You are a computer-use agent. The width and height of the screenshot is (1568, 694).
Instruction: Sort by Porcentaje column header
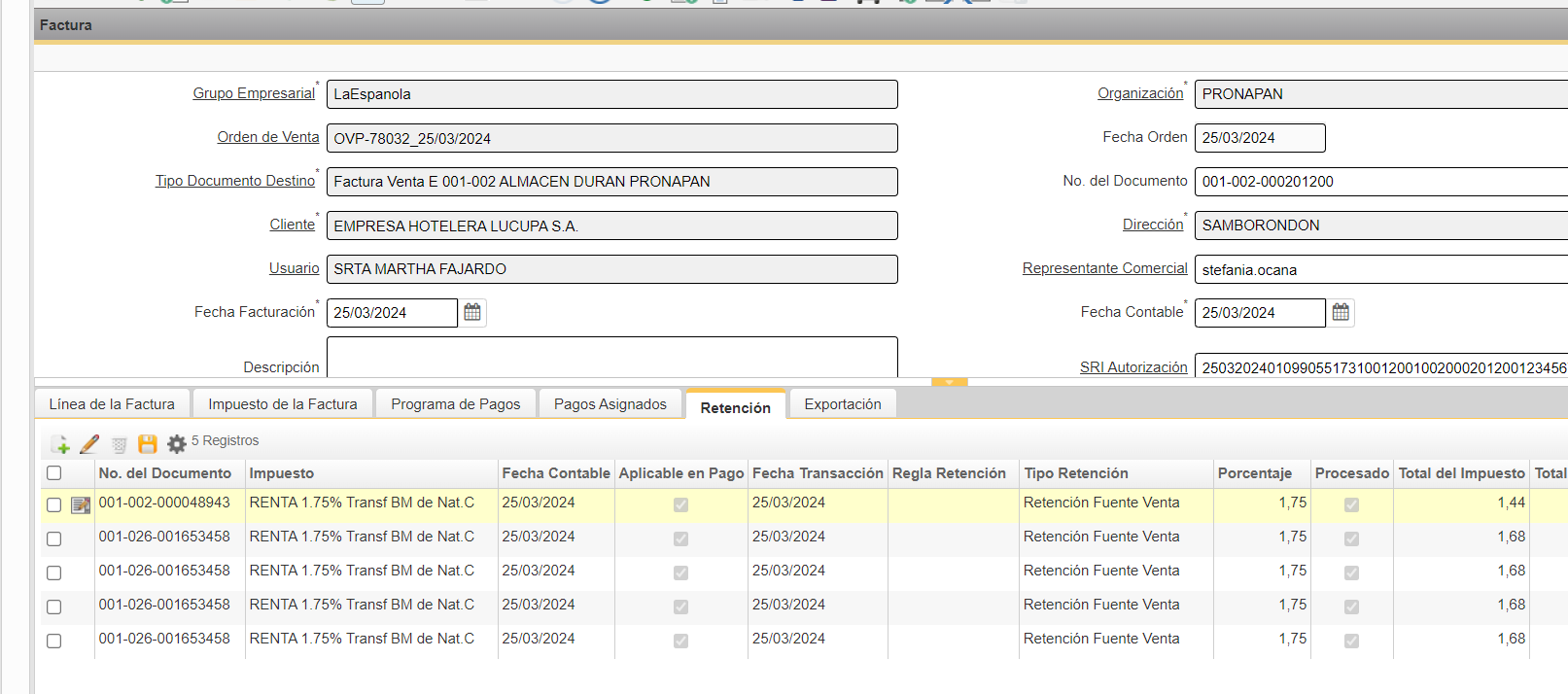click(1254, 473)
